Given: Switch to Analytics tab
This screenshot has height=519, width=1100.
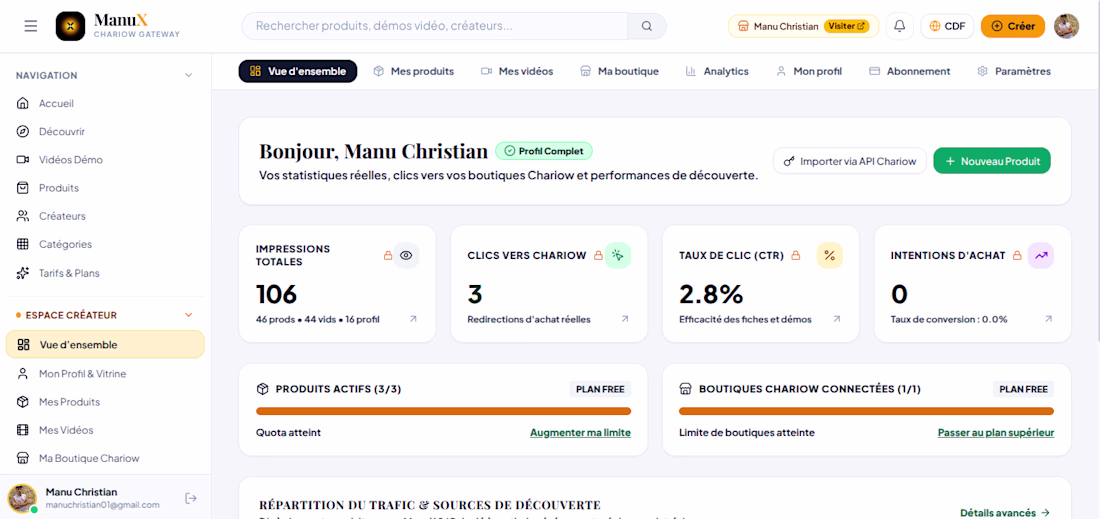Looking at the screenshot, I should tap(717, 71).
